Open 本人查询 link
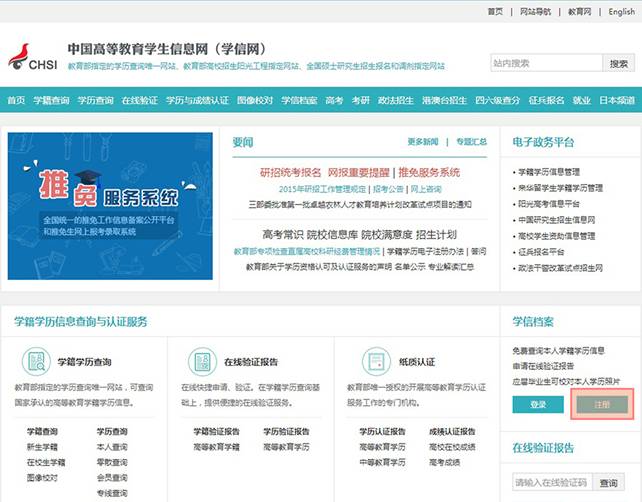642x502 pixels. point(112,447)
